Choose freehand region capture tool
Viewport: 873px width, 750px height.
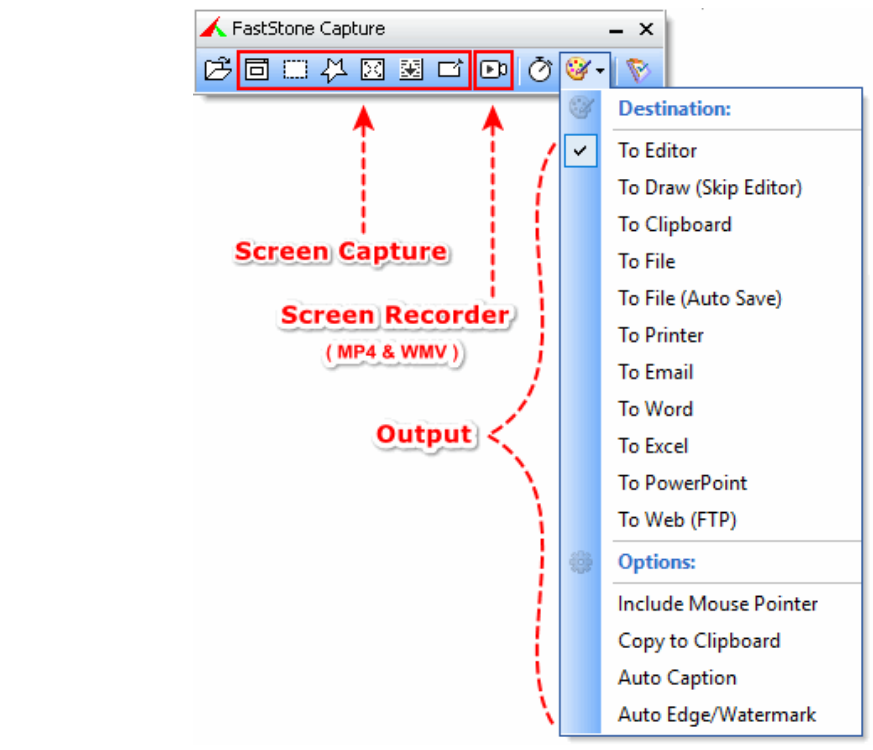click(333, 70)
